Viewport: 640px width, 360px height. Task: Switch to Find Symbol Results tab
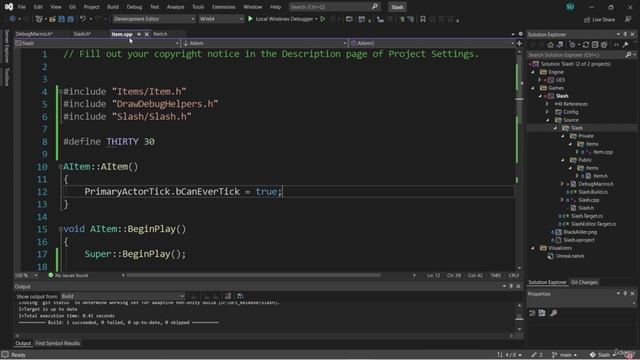[x=58, y=343]
